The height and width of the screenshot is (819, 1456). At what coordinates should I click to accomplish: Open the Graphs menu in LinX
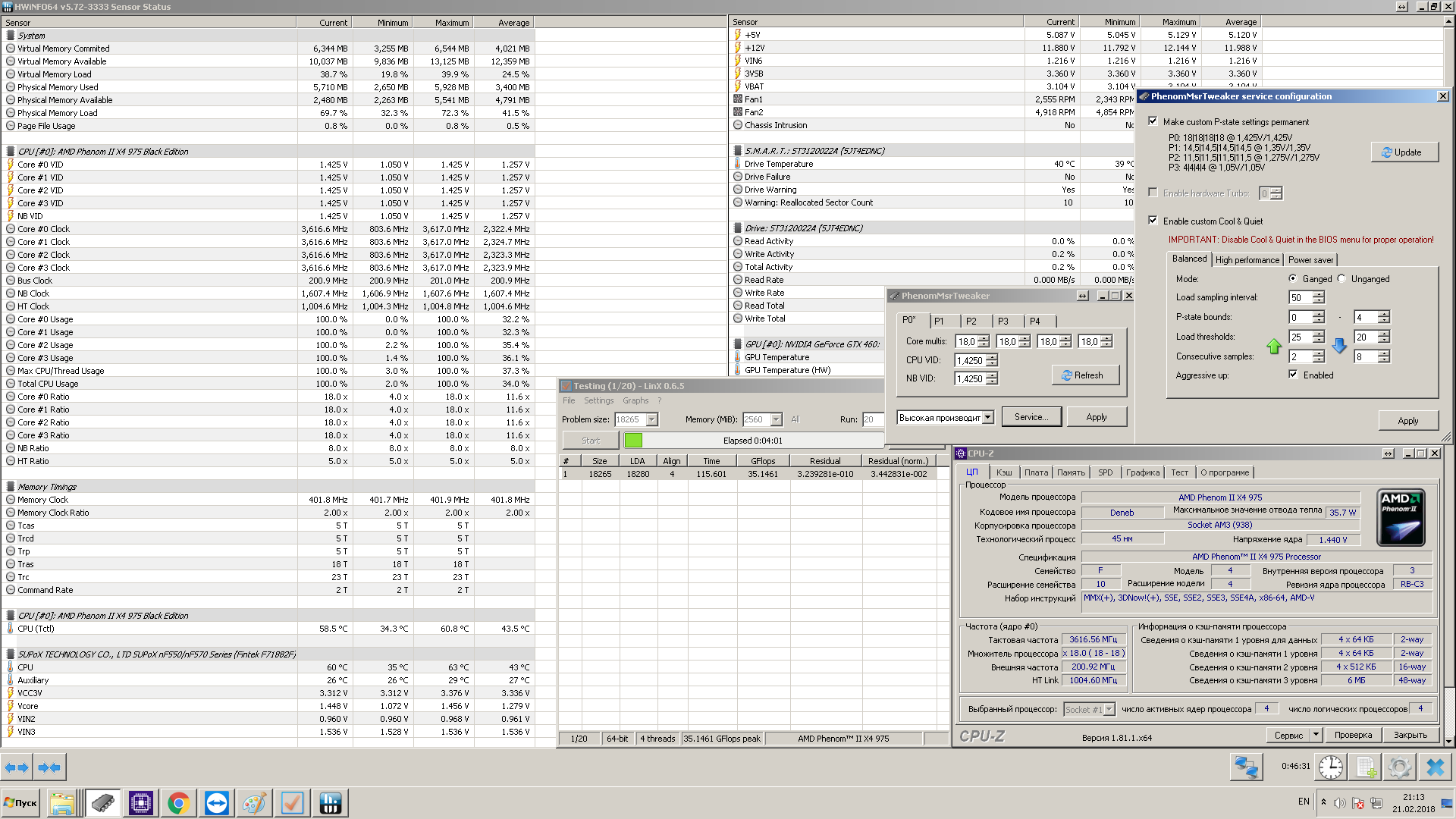(635, 400)
